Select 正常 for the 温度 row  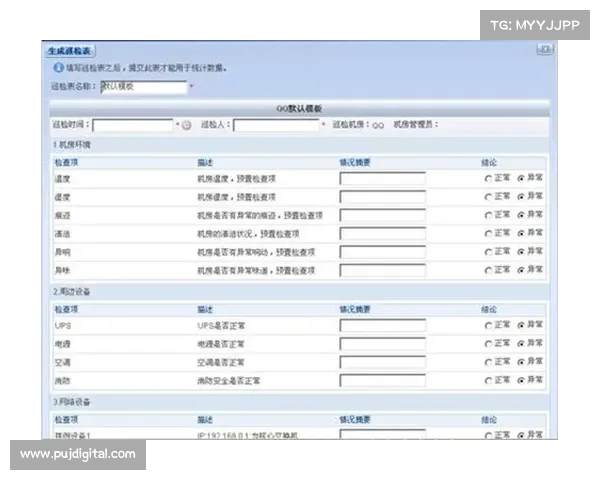point(488,178)
